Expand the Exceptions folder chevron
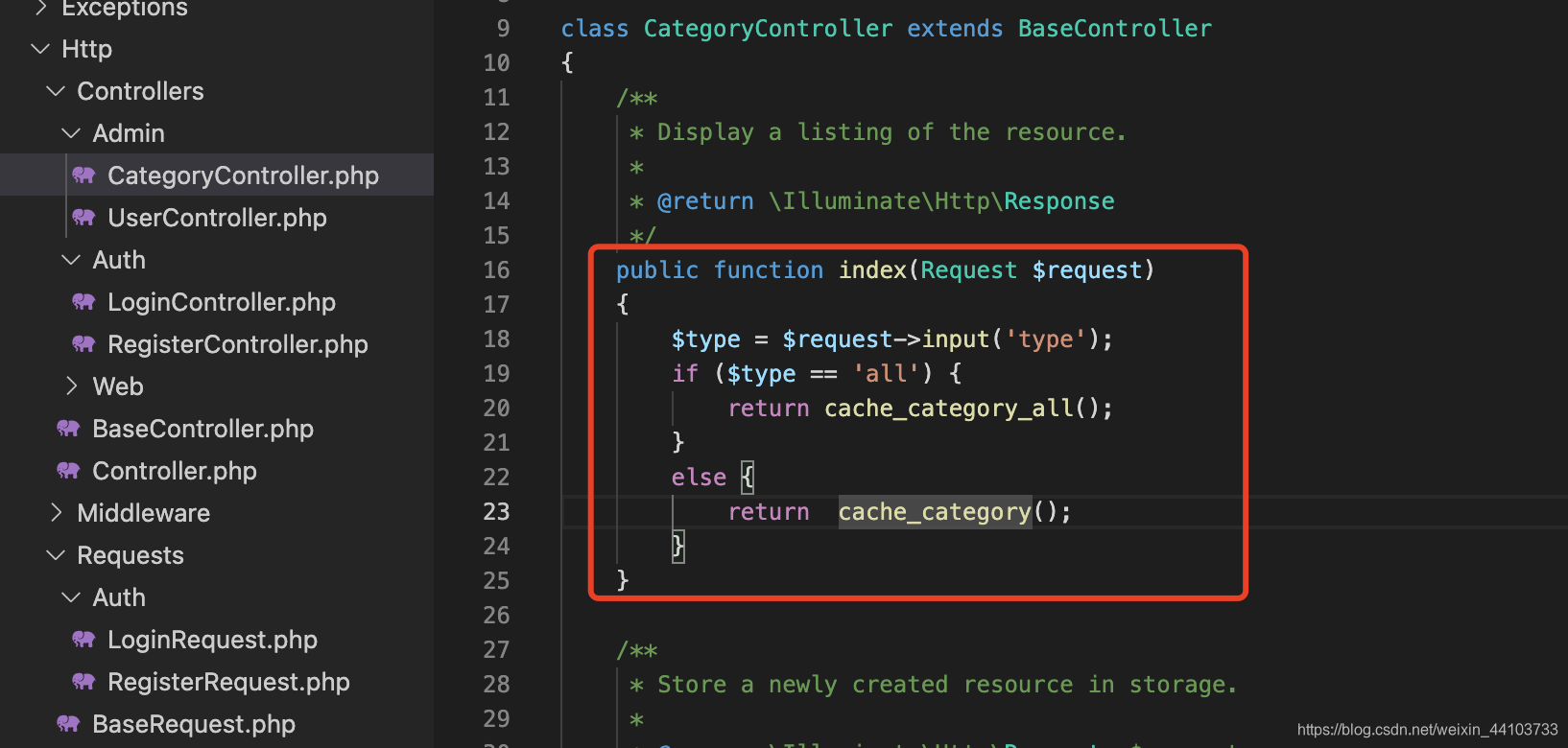 click(x=40, y=8)
